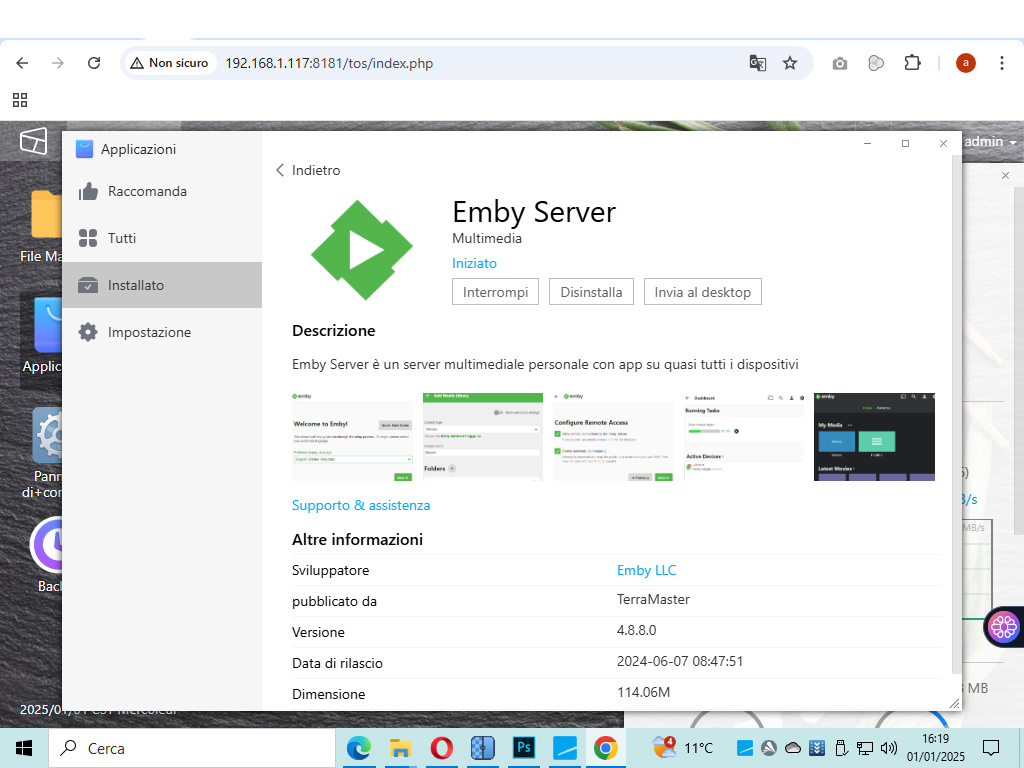Open notifications from the taskbar

pyautogui.click(x=990, y=747)
